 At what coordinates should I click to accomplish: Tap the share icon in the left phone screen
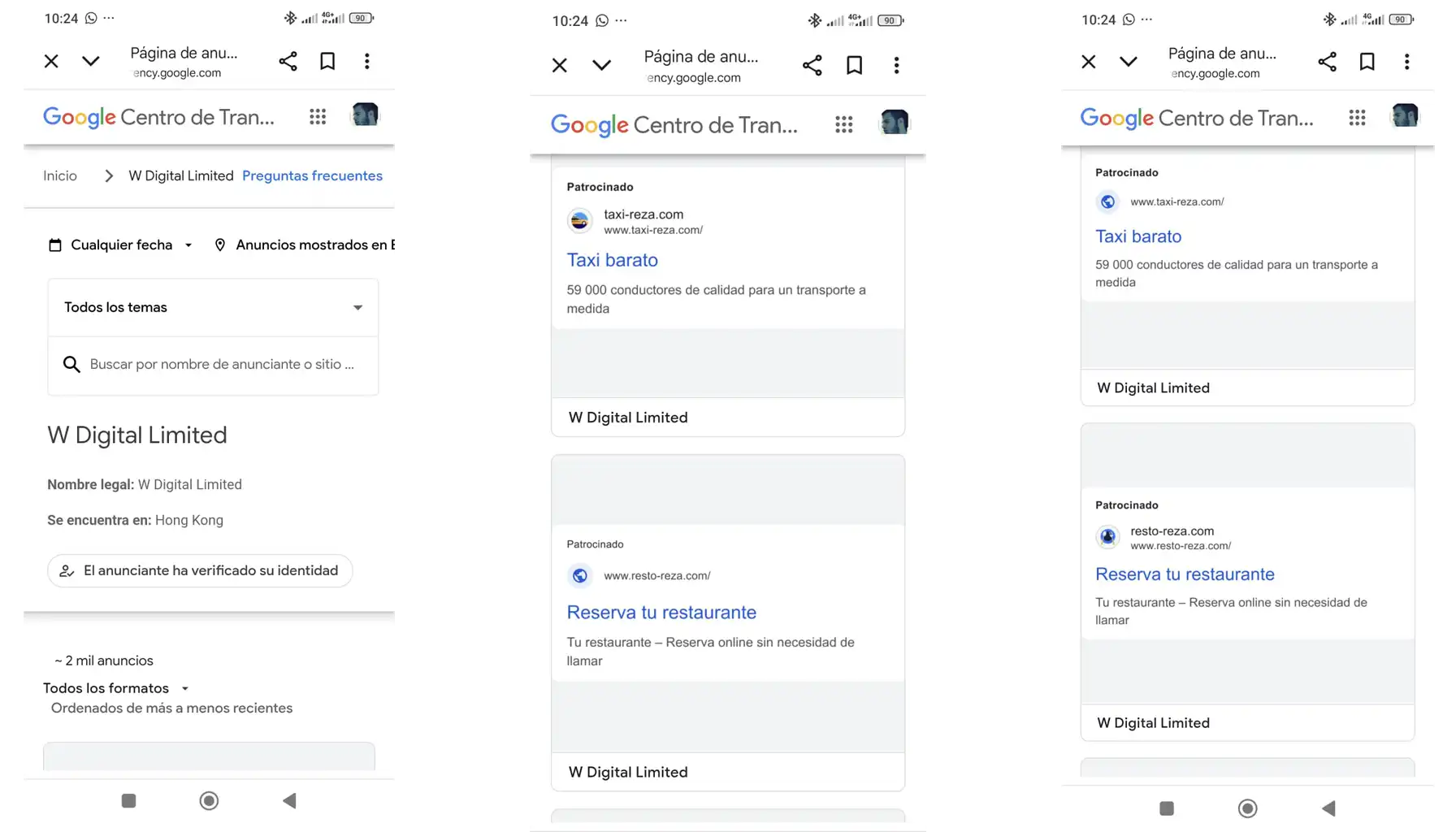(x=288, y=61)
